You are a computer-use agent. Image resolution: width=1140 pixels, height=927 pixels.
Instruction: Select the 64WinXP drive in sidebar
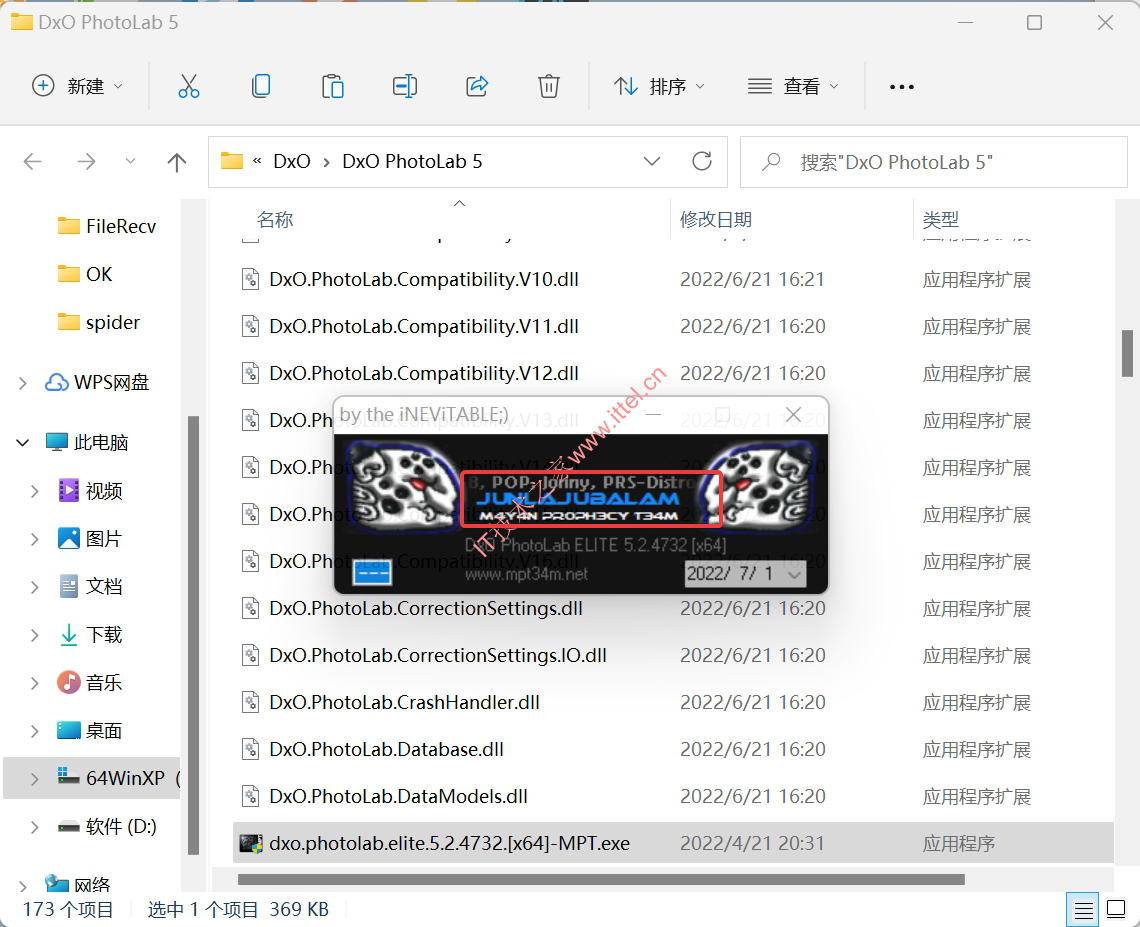coord(92,778)
